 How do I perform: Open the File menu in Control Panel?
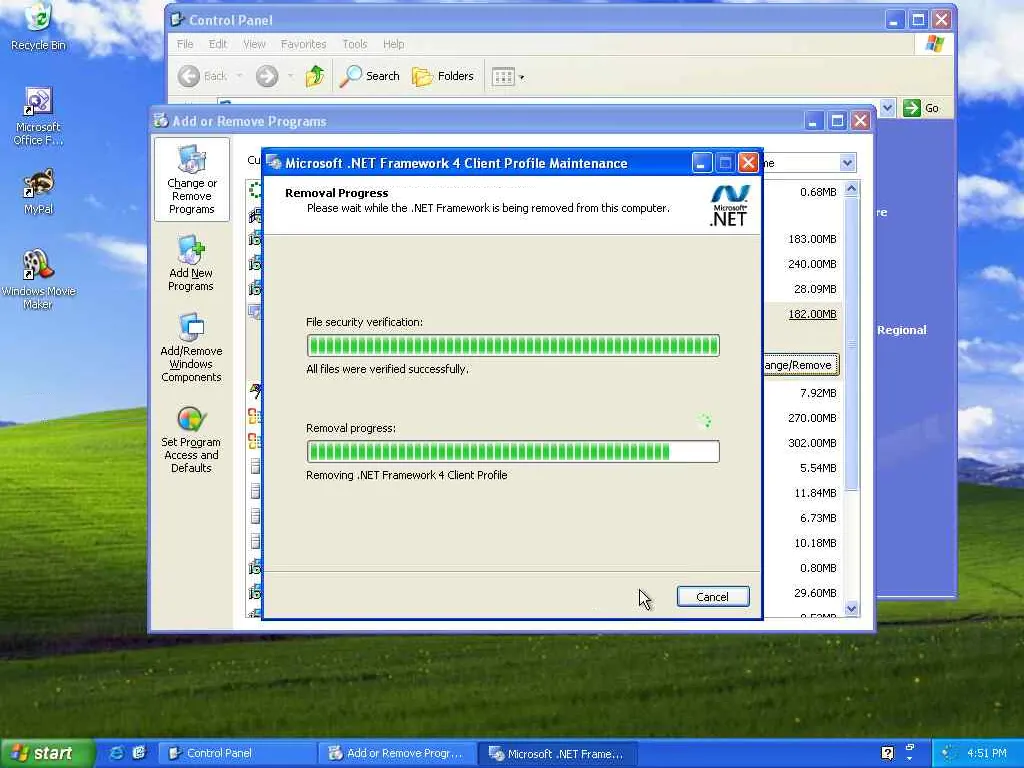[x=185, y=44]
